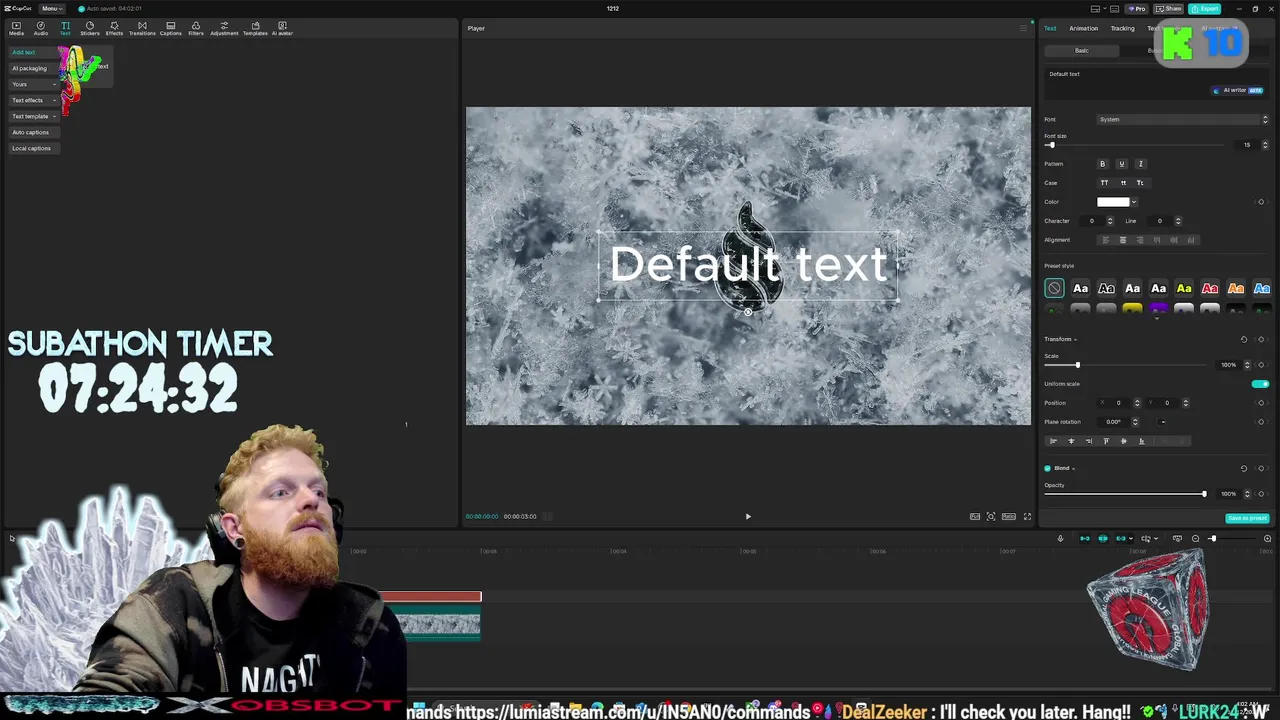
Task: Zoom in the timeline
Action: 1267,539
